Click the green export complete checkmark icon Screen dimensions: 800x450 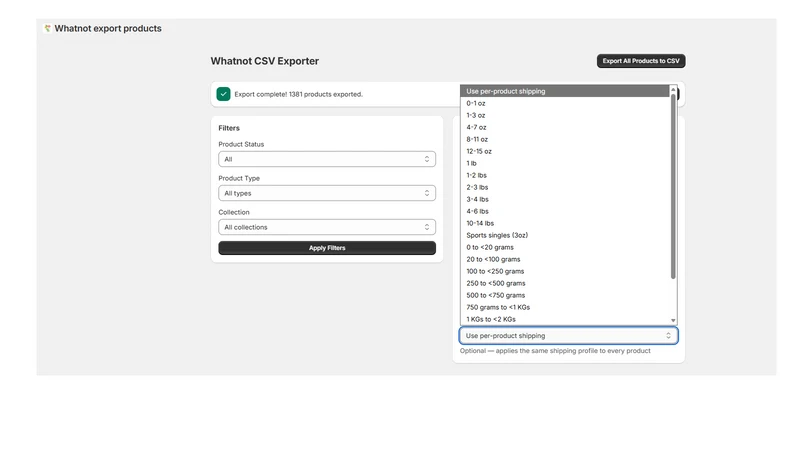pyautogui.click(x=223, y=94)
